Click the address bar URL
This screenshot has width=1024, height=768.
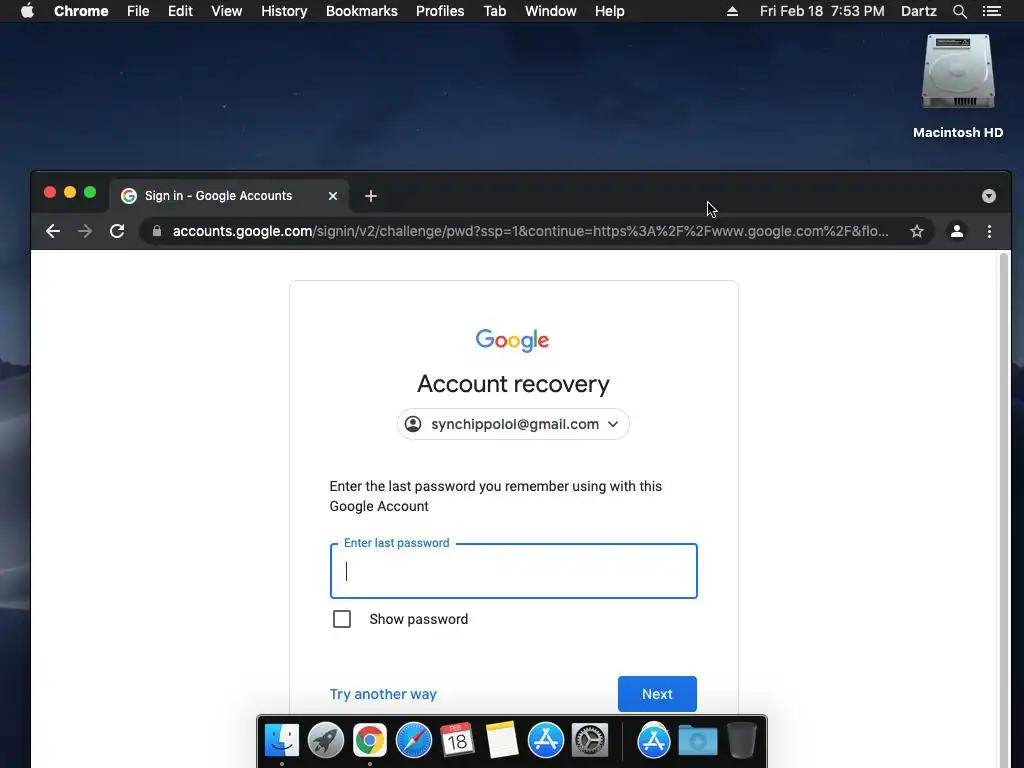tap(530, 231)
